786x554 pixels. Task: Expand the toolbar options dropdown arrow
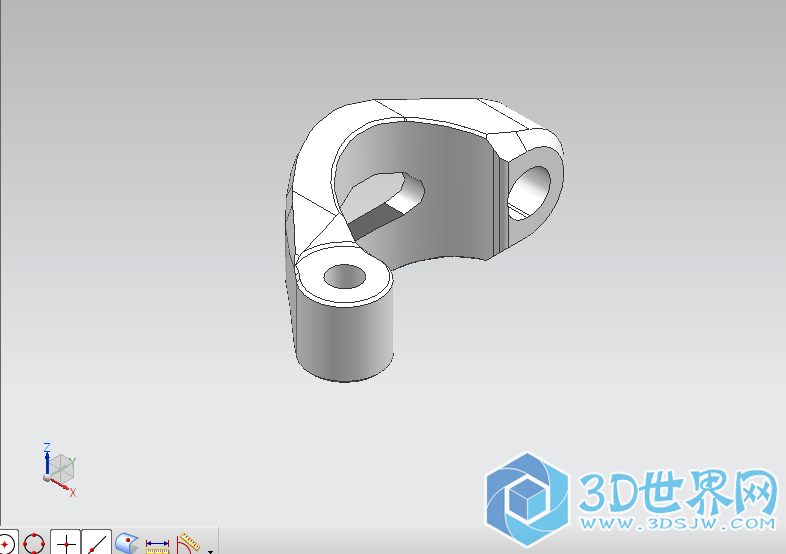211,550
